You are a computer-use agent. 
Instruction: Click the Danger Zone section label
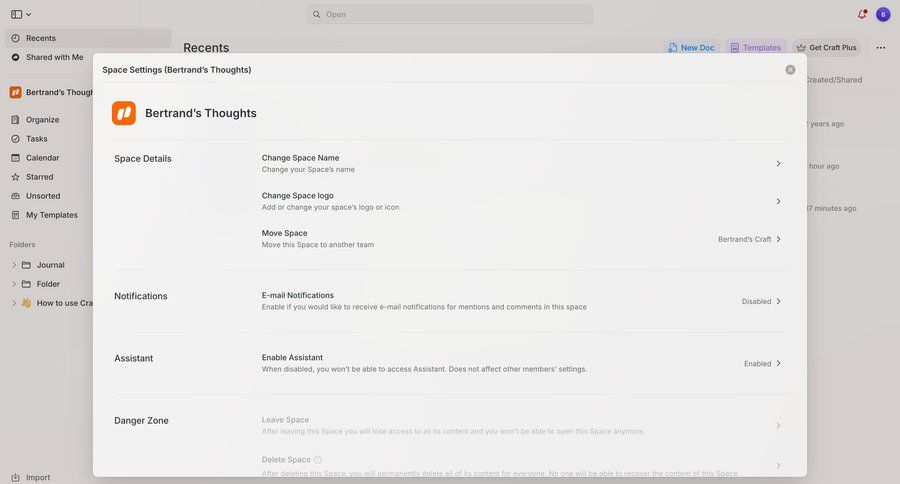(x=141, y=420)
